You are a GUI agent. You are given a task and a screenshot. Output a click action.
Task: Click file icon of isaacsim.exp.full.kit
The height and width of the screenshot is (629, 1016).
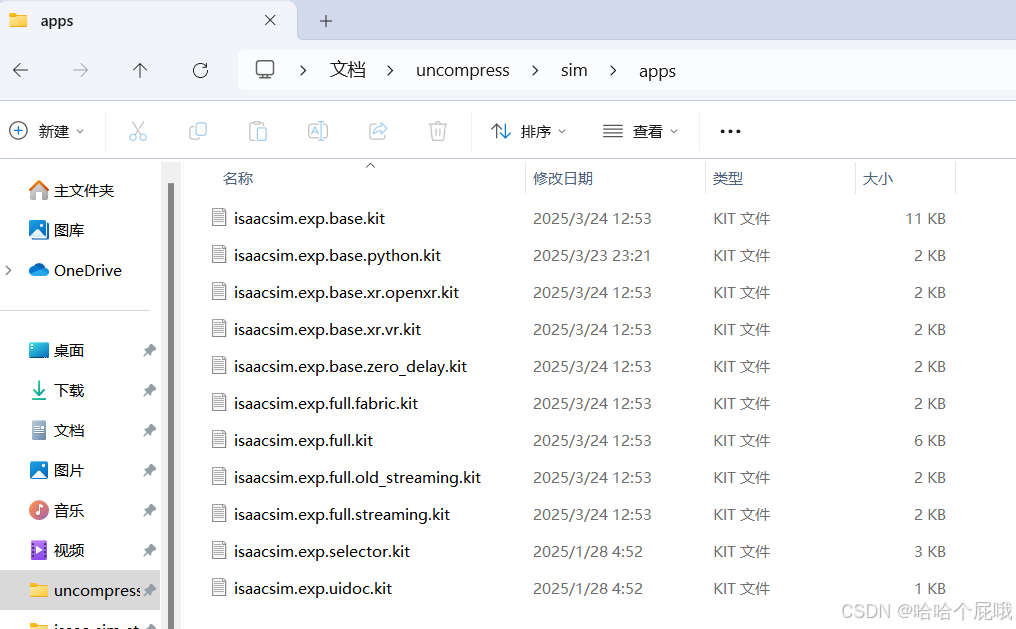(219, 439)
